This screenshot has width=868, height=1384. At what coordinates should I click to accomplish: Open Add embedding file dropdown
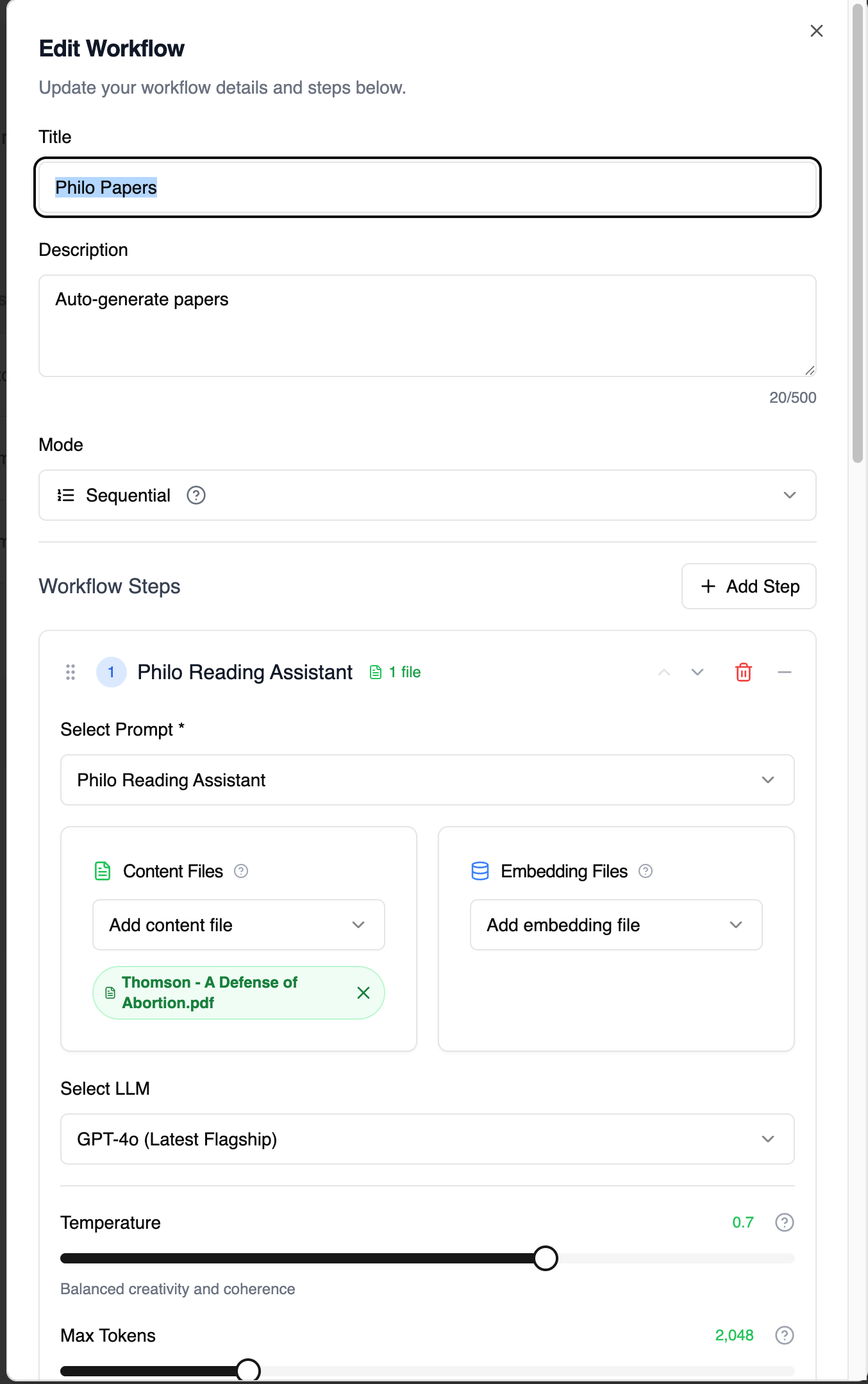[x=616, y=925]
